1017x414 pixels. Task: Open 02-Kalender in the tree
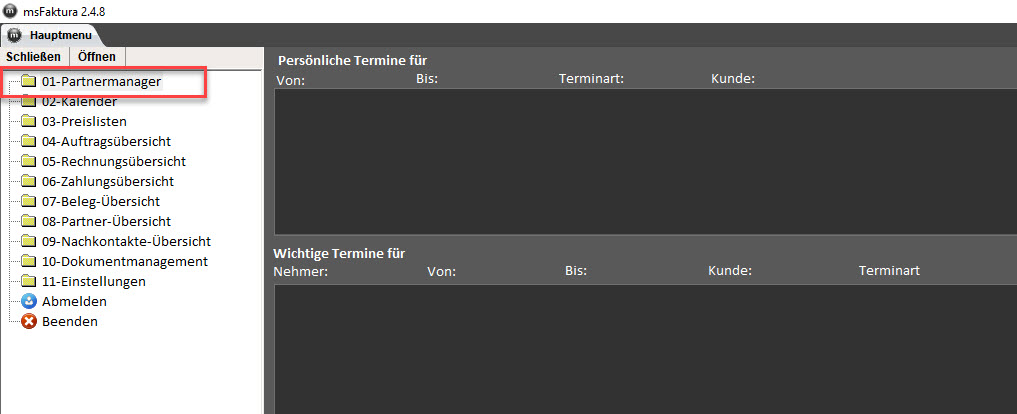pos(79,102)
